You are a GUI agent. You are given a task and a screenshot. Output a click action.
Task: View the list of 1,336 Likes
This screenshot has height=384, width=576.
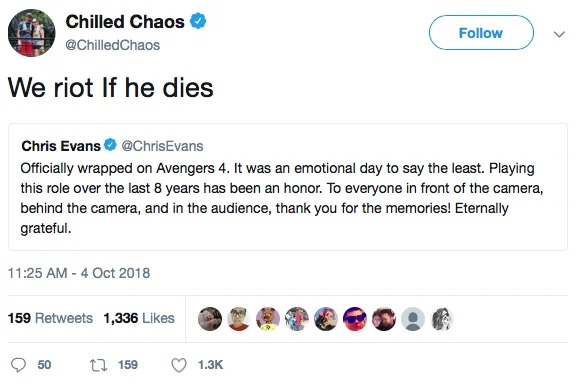[x=139, y=318]
